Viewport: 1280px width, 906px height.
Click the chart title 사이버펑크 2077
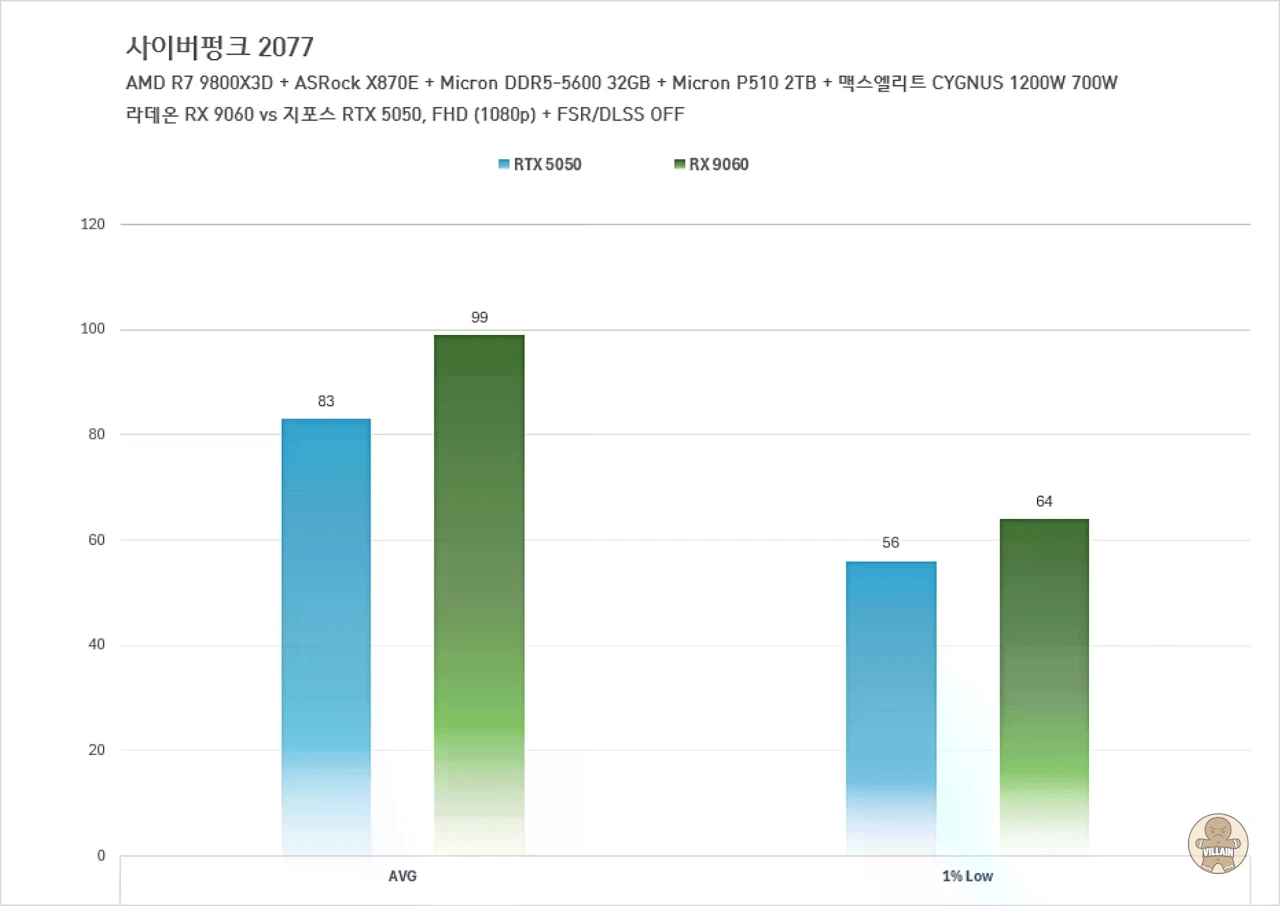(x=220, y=46)
